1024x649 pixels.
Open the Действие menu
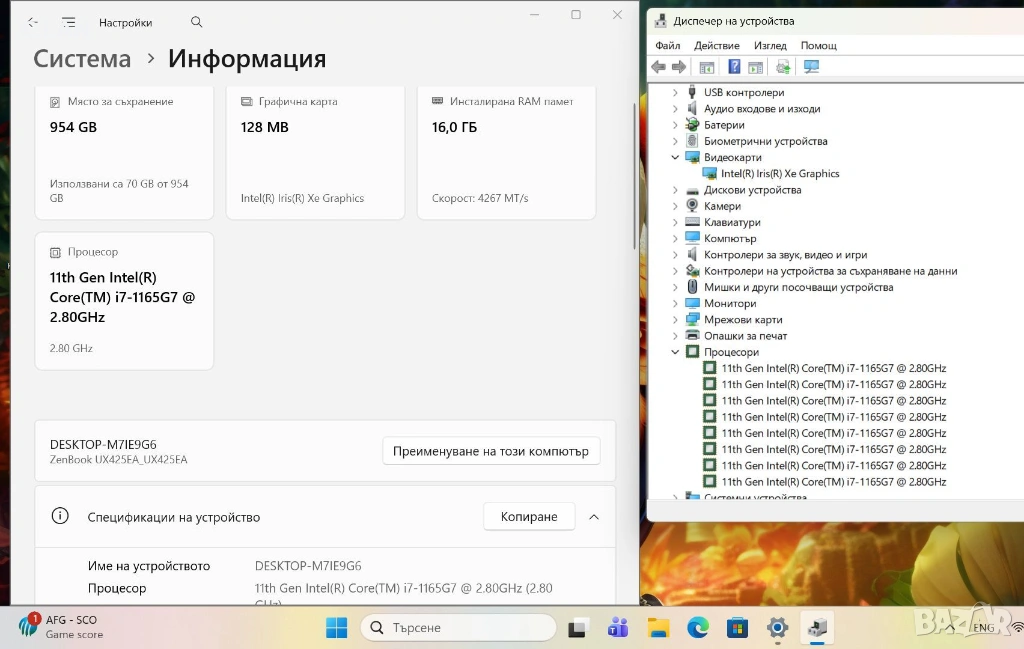pos(716,46)
